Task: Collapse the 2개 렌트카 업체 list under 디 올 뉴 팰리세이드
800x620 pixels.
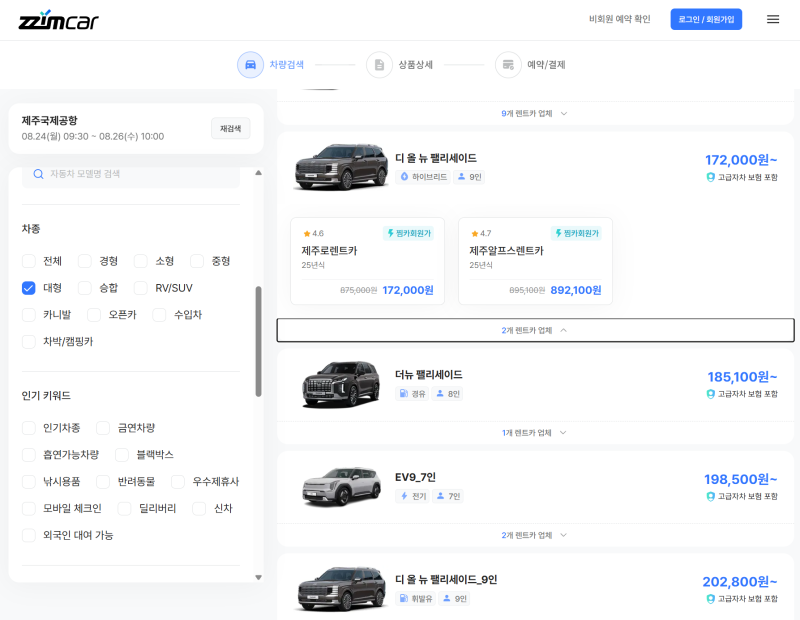Action: click(x=535, y=330)
